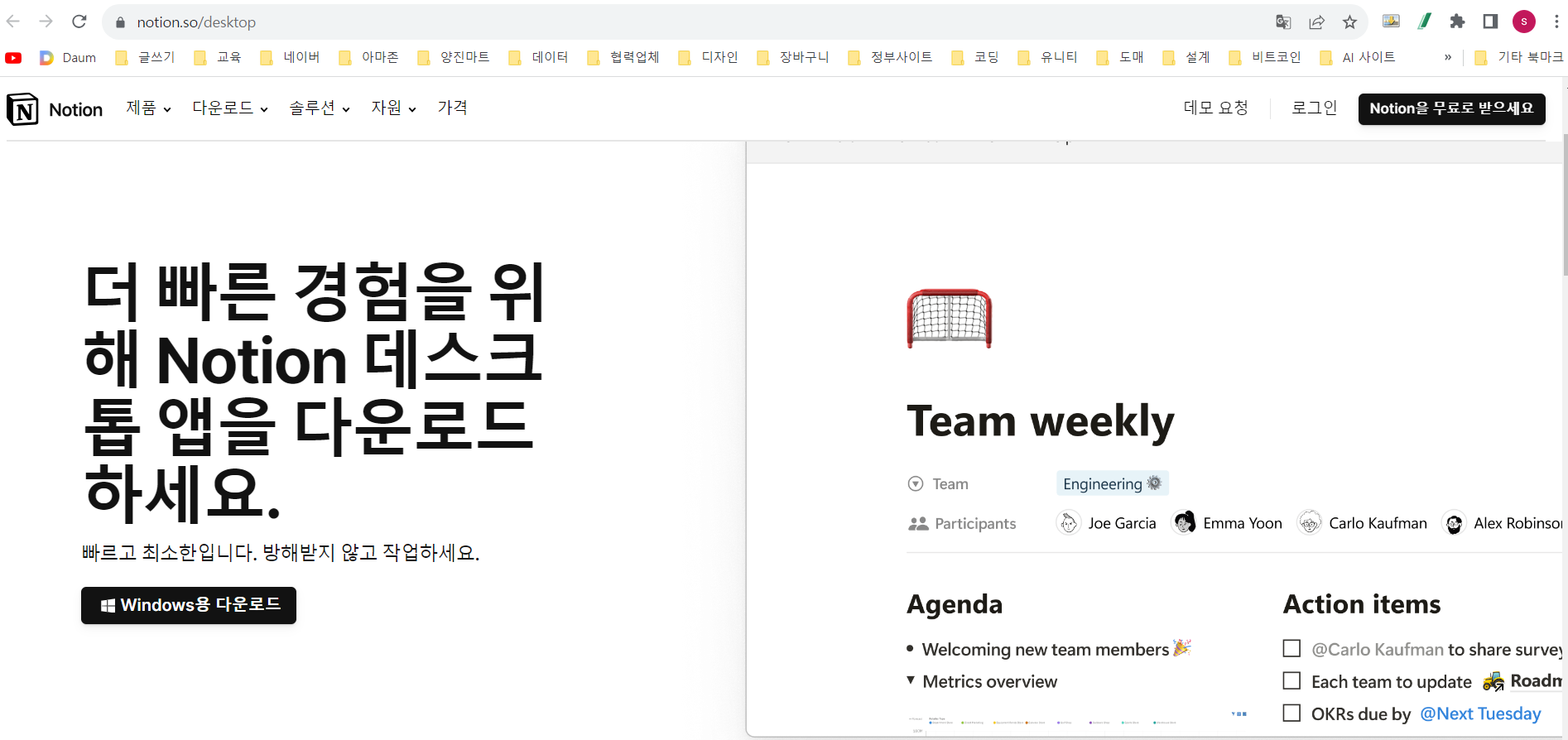Click the page vertical scrollbar
This screenshot has height=740, width=1568.
[x=1565, y=204]
